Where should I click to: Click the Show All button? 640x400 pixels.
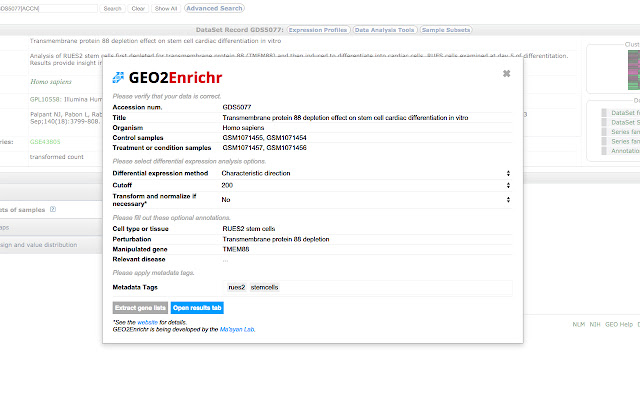click(166, 9)
